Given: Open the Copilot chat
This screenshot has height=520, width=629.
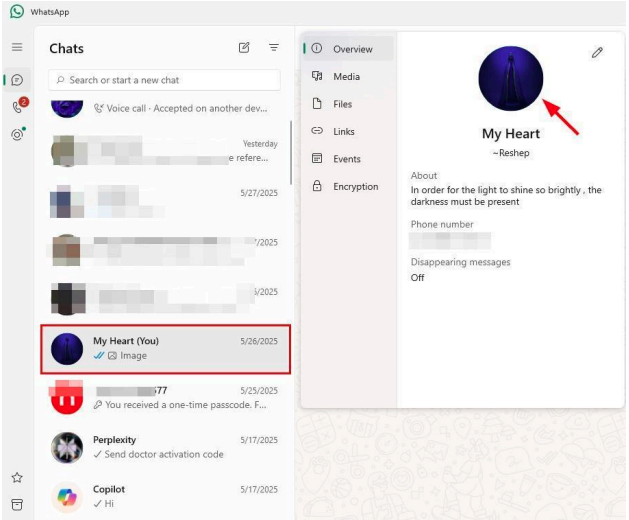Looking at the screenshot, I should (x=165, y=496).
